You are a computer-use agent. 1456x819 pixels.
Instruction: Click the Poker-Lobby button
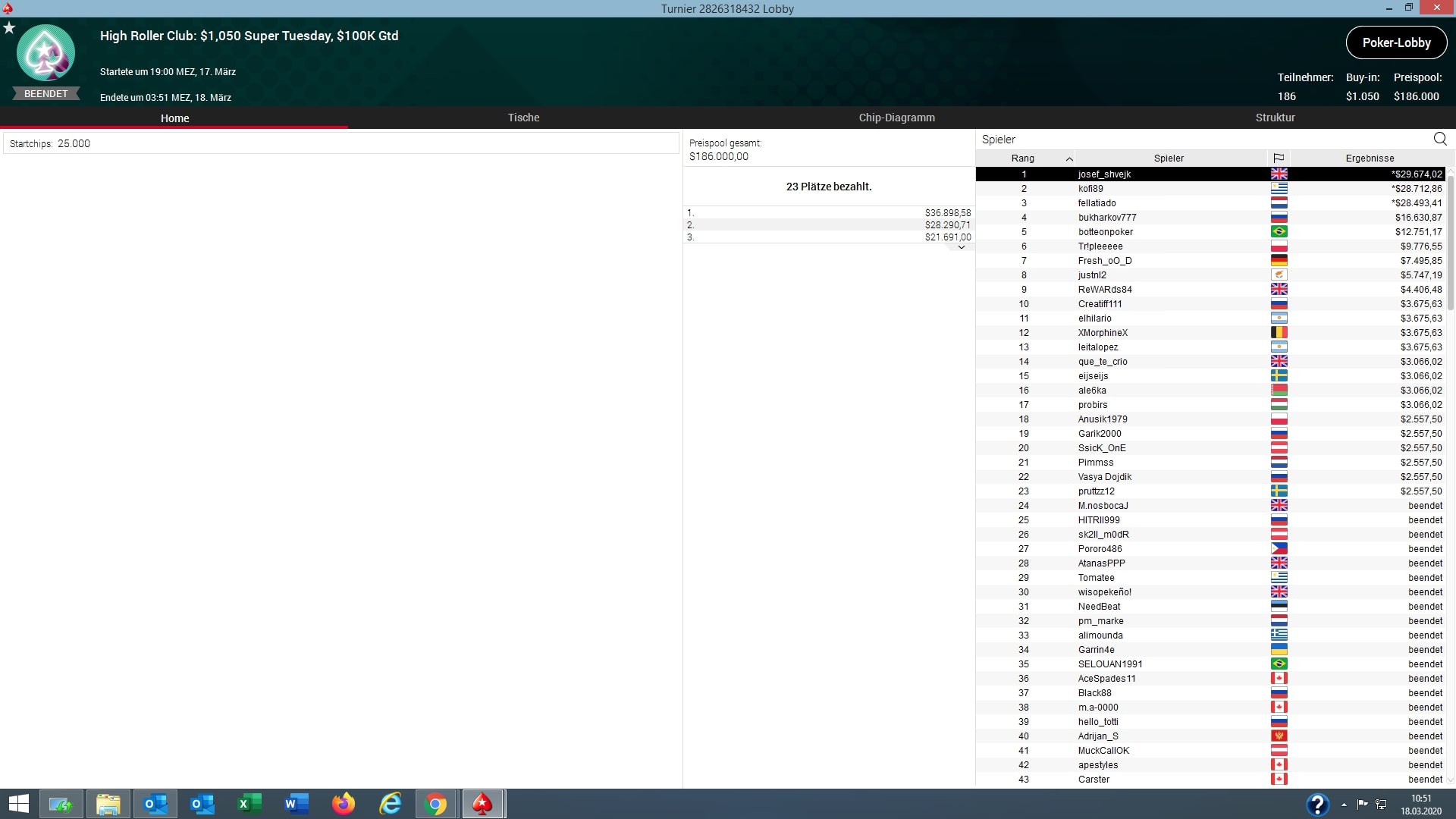click(x=1396, y=42)
